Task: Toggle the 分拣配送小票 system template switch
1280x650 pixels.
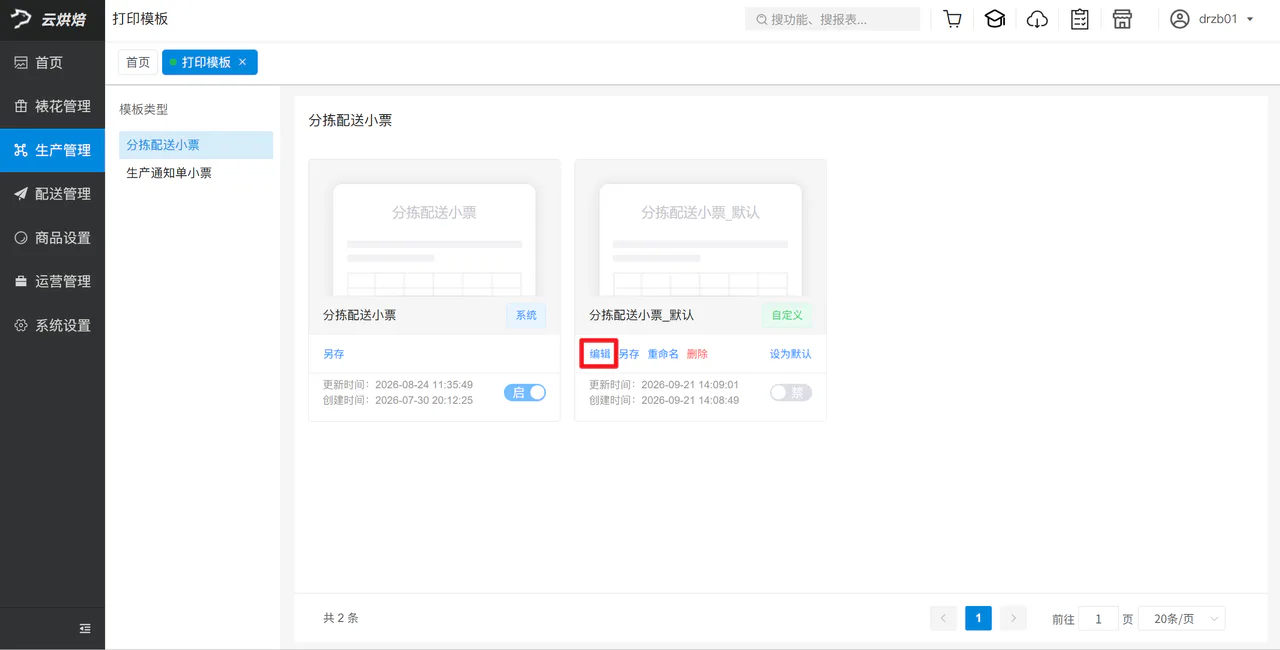Action: [x=525, y=393]
